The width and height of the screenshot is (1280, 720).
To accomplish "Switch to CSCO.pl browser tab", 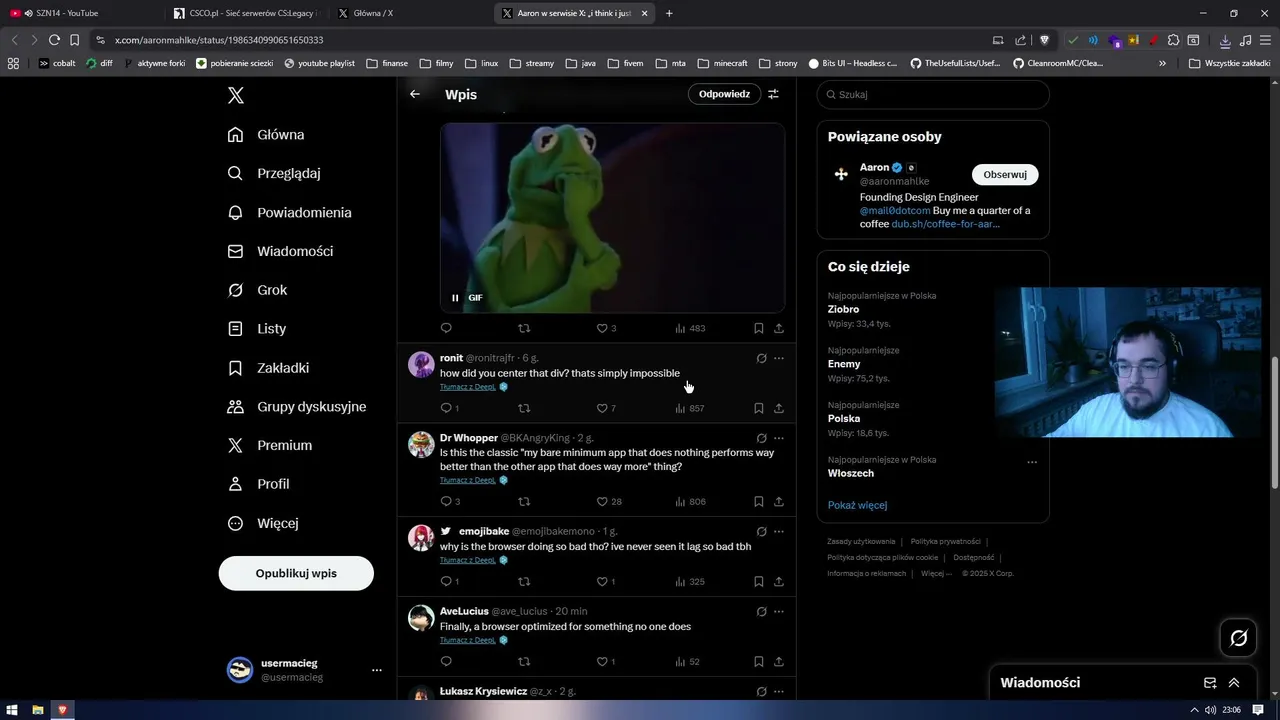I will (245, 13).
